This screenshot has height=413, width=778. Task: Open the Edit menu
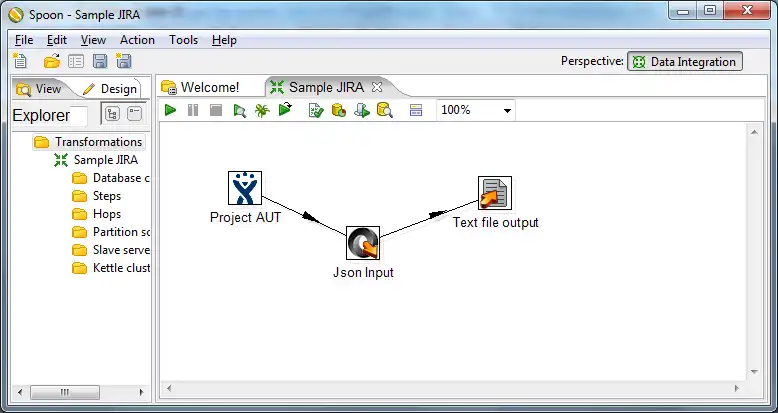click(57, 40)
